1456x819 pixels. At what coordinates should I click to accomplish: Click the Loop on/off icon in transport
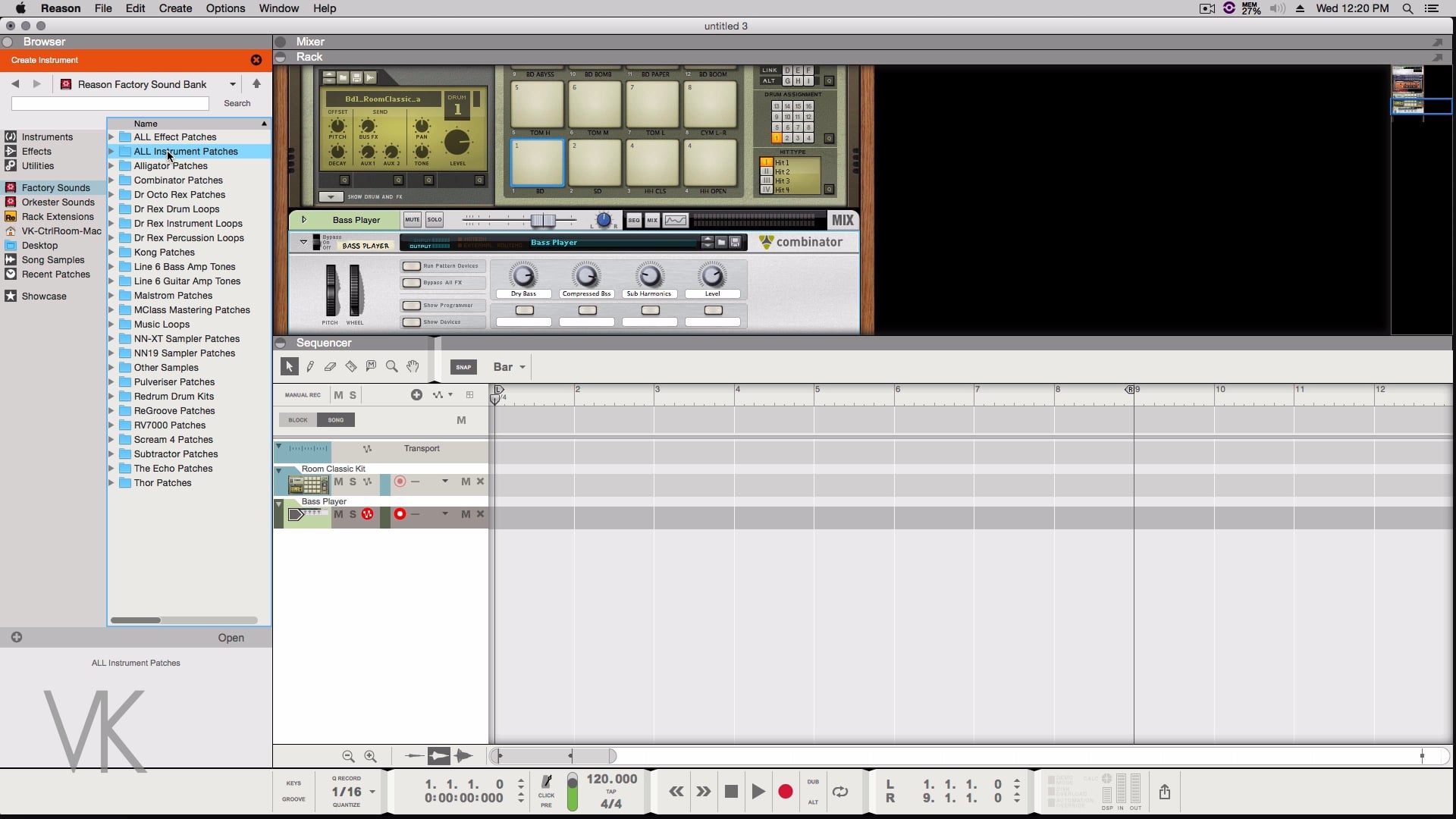click(840, 792)
